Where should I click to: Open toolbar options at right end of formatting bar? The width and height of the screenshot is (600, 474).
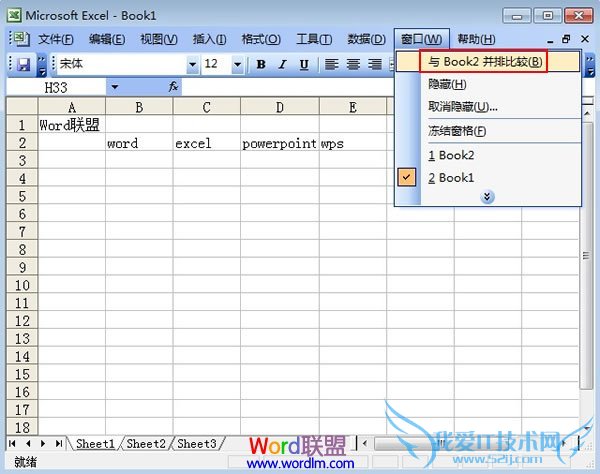click(590, 65)
